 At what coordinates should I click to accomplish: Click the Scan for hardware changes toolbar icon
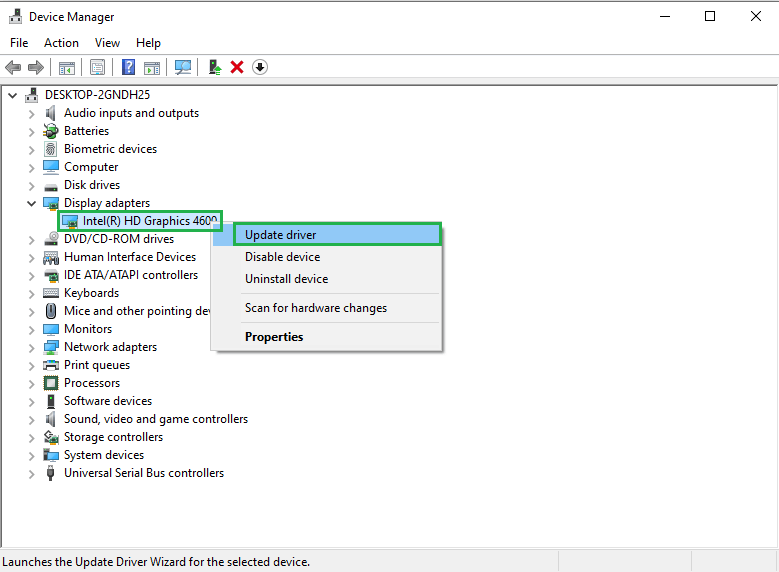tap(183, 67)
